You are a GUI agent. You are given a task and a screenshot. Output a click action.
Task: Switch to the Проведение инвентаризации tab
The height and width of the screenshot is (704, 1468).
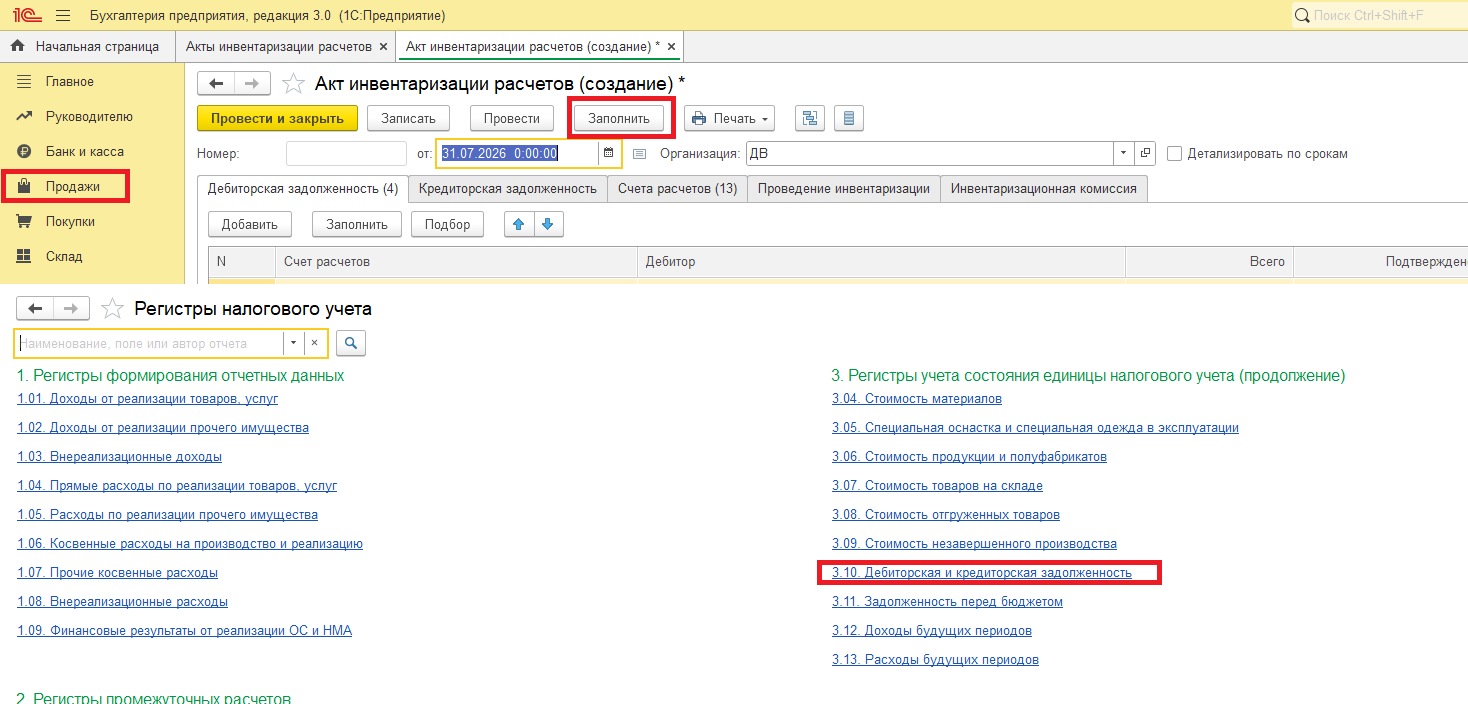point(844,188)
